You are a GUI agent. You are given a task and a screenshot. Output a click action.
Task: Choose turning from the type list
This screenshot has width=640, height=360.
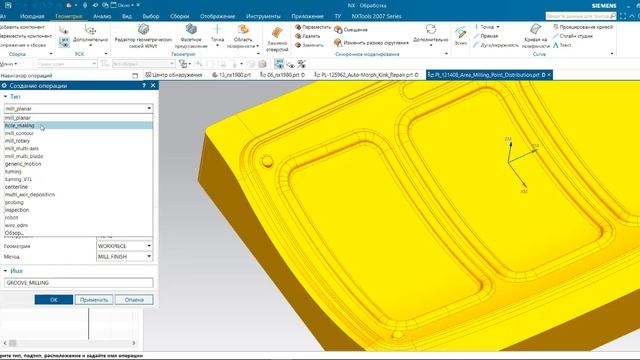click(x=78, y=171)
